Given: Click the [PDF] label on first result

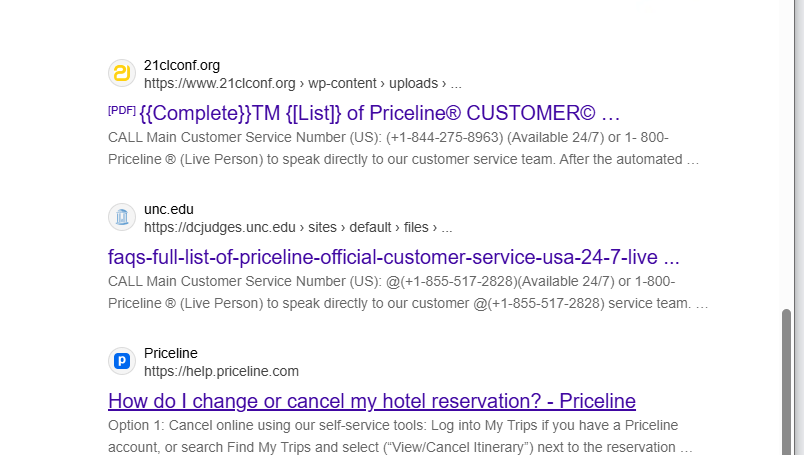Looking at the screenshot, I should click(121, 109).
